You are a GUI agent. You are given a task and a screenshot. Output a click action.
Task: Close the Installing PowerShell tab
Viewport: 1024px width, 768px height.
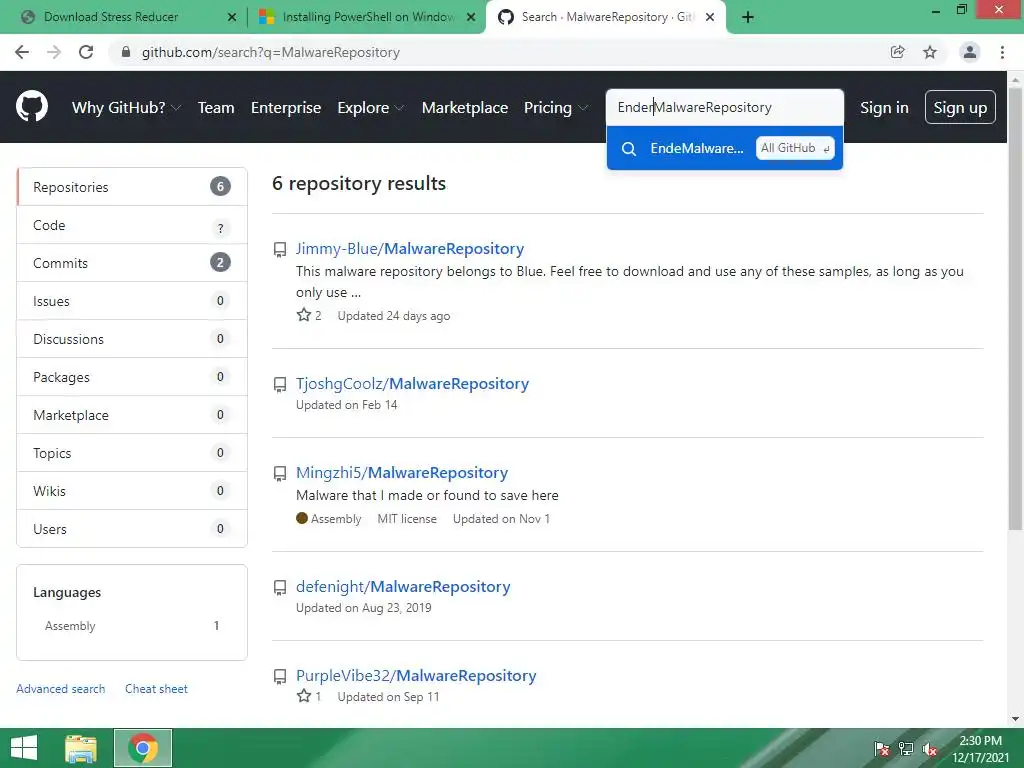coord(471,17)
